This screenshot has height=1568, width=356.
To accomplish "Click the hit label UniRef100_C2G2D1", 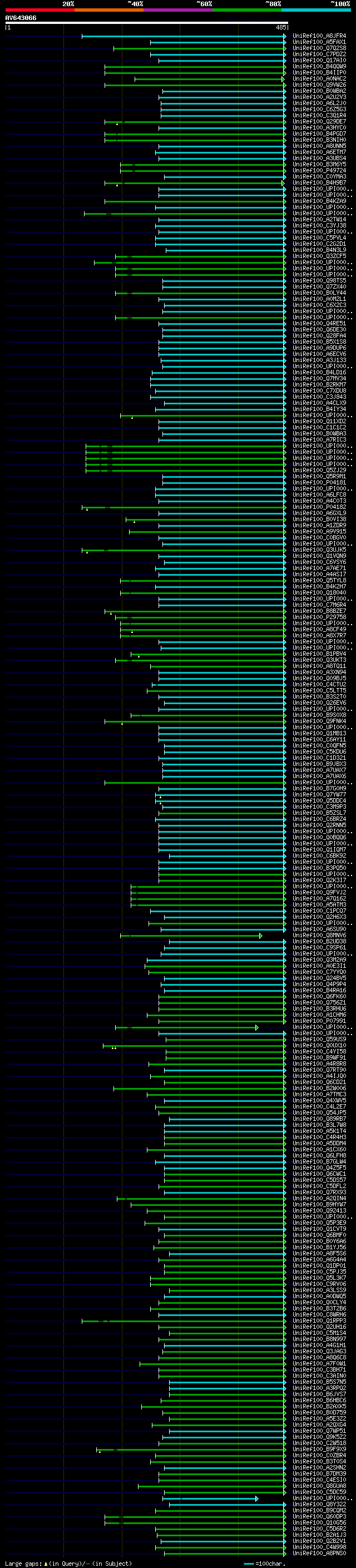I will point(319,244).
